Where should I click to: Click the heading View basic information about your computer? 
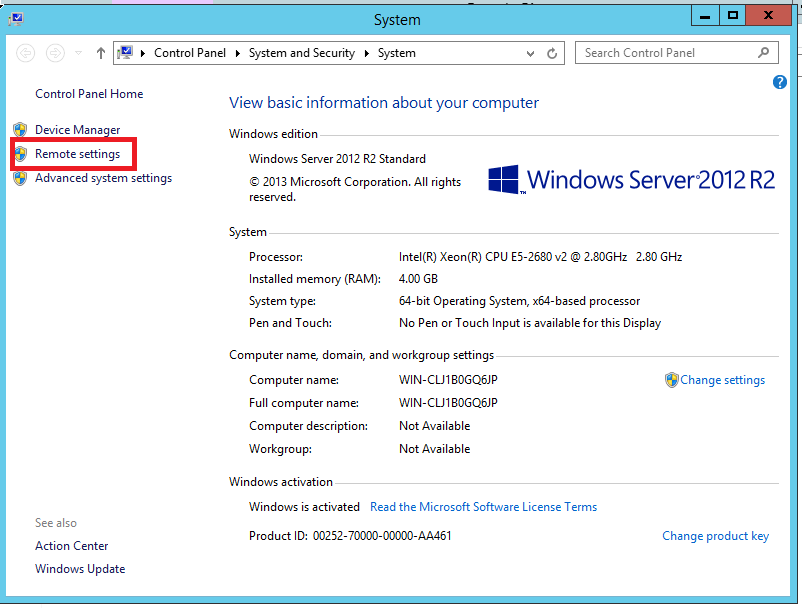(x=384, y=103)
